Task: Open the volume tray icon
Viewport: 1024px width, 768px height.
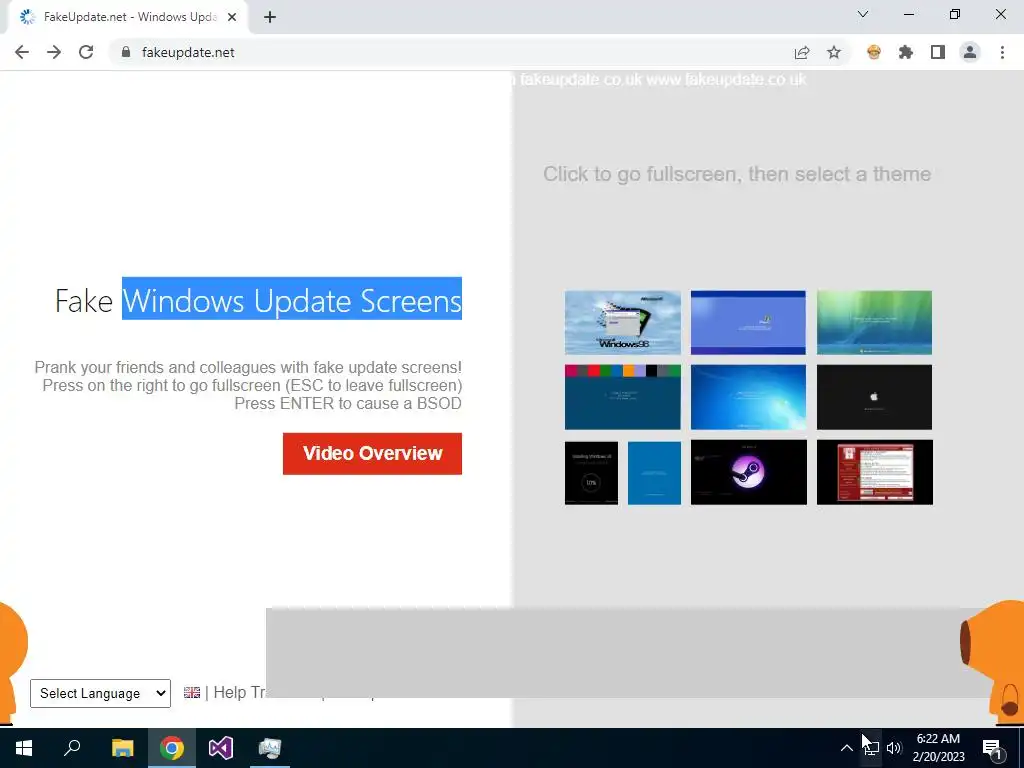Action: pos(894,748)
